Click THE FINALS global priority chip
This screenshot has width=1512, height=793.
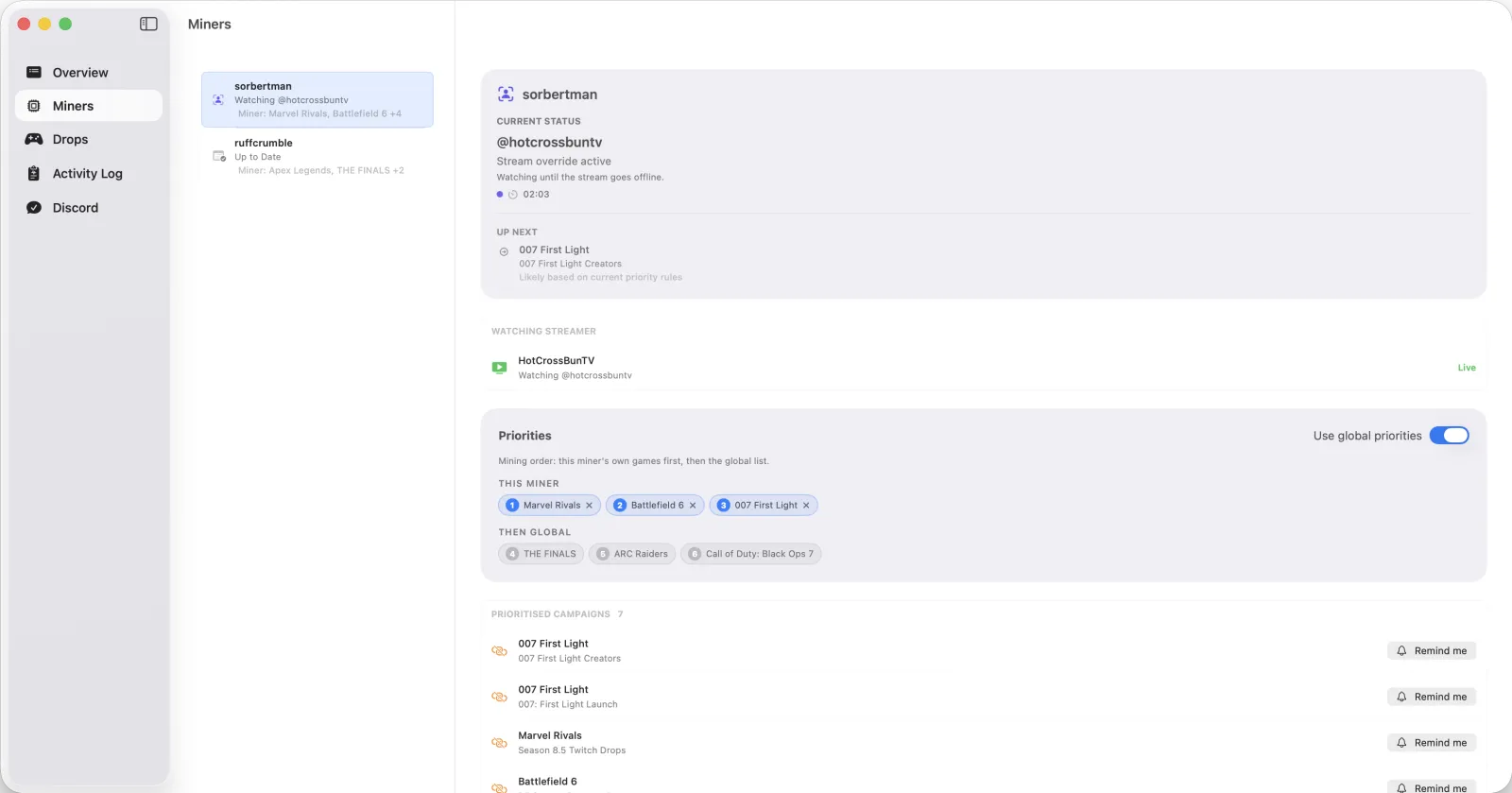(x=541, y=554)
